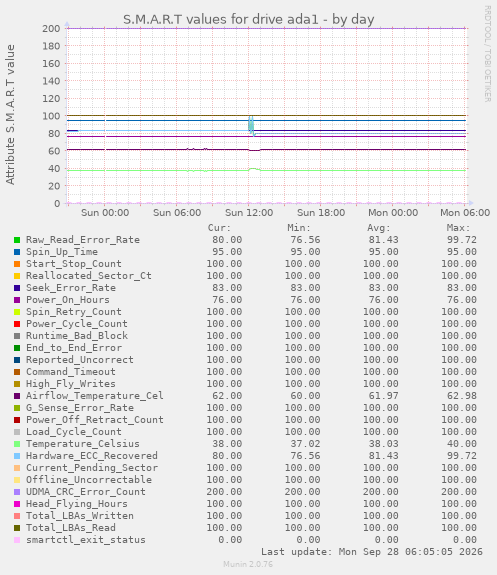Click the red Power_Cycle_Count legend swatch
Image resolution: width=497 pixels, height=575 pixels.
click(x=17, y=324)
